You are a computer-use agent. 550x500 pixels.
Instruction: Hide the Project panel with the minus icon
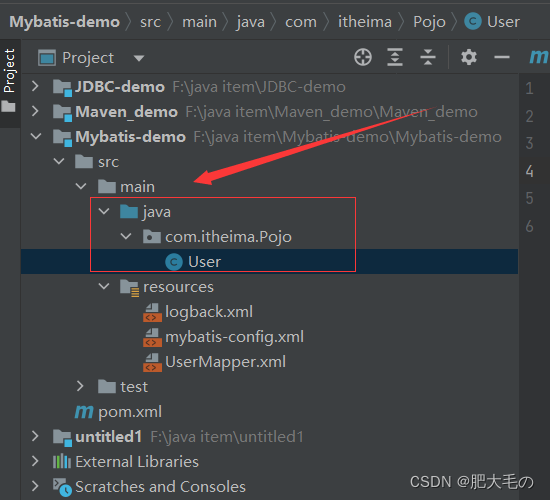coord(502,57)
